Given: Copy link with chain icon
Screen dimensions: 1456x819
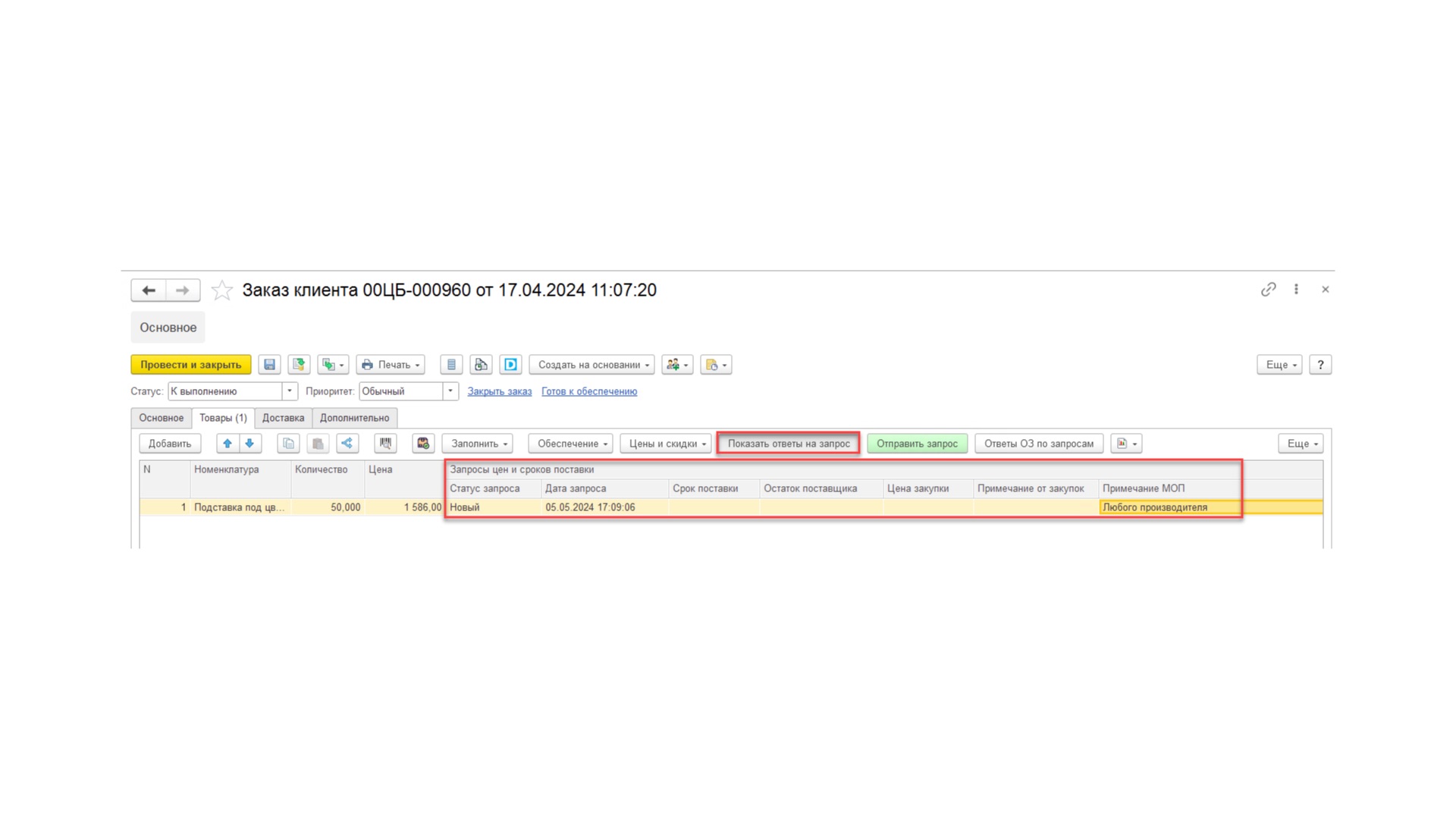Looking at the screenshot, I should point(1269,290).
